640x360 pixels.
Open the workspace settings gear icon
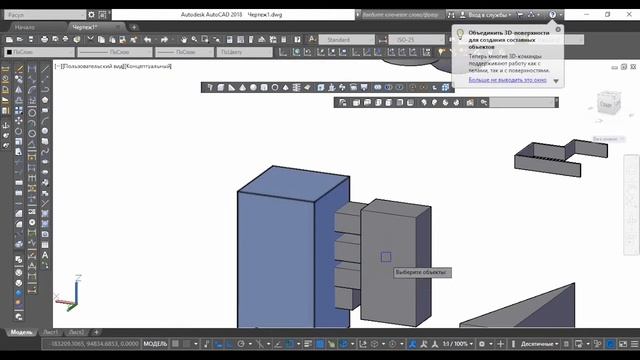pyautogui.click(x=91, y=15)
